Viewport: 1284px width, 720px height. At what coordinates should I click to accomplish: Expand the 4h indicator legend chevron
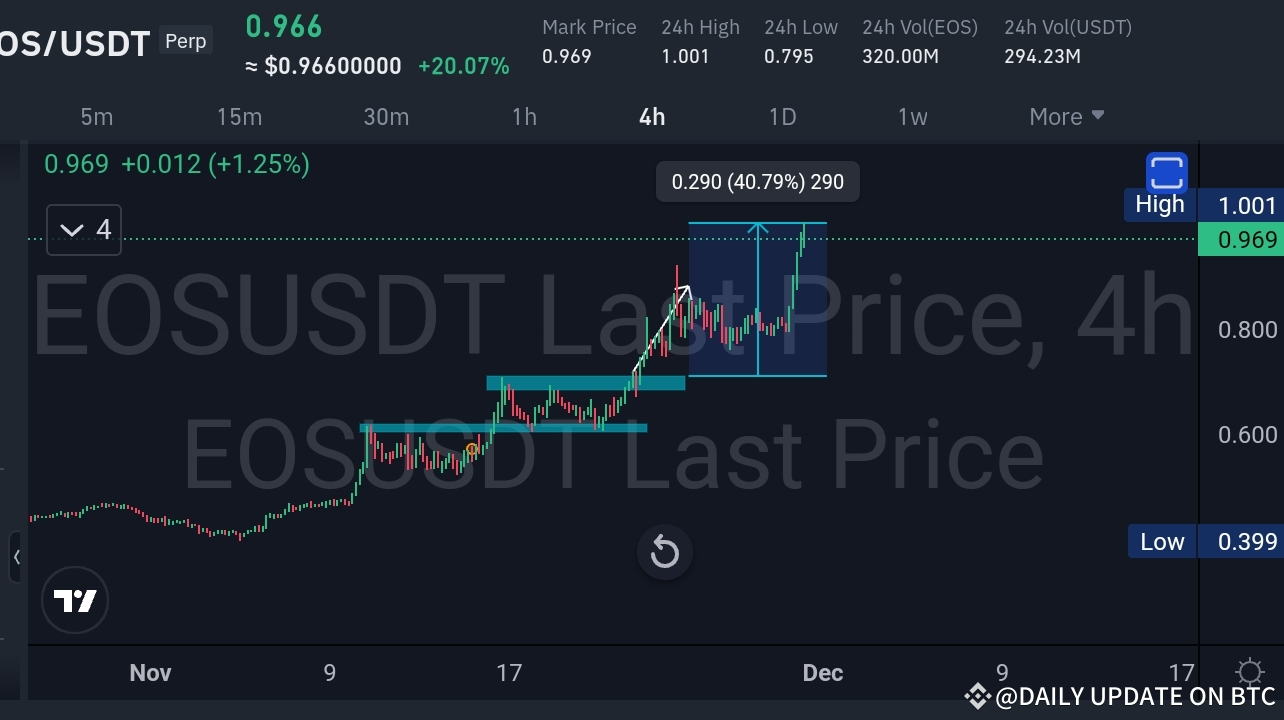tap(71, 230)
